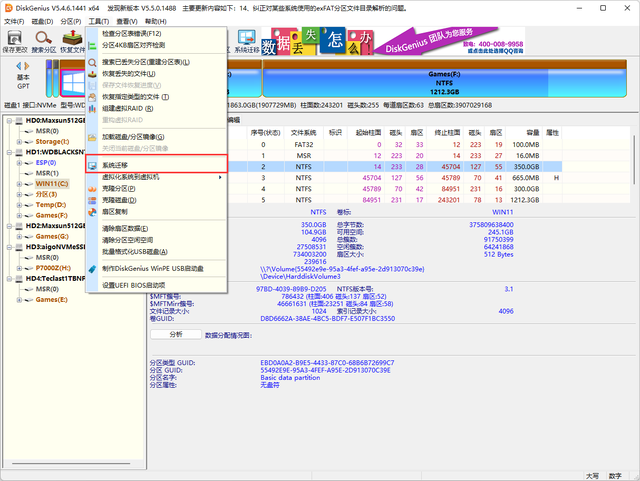
Task: Open the 帮助(H) menu
Action: (x=156, y=21)
